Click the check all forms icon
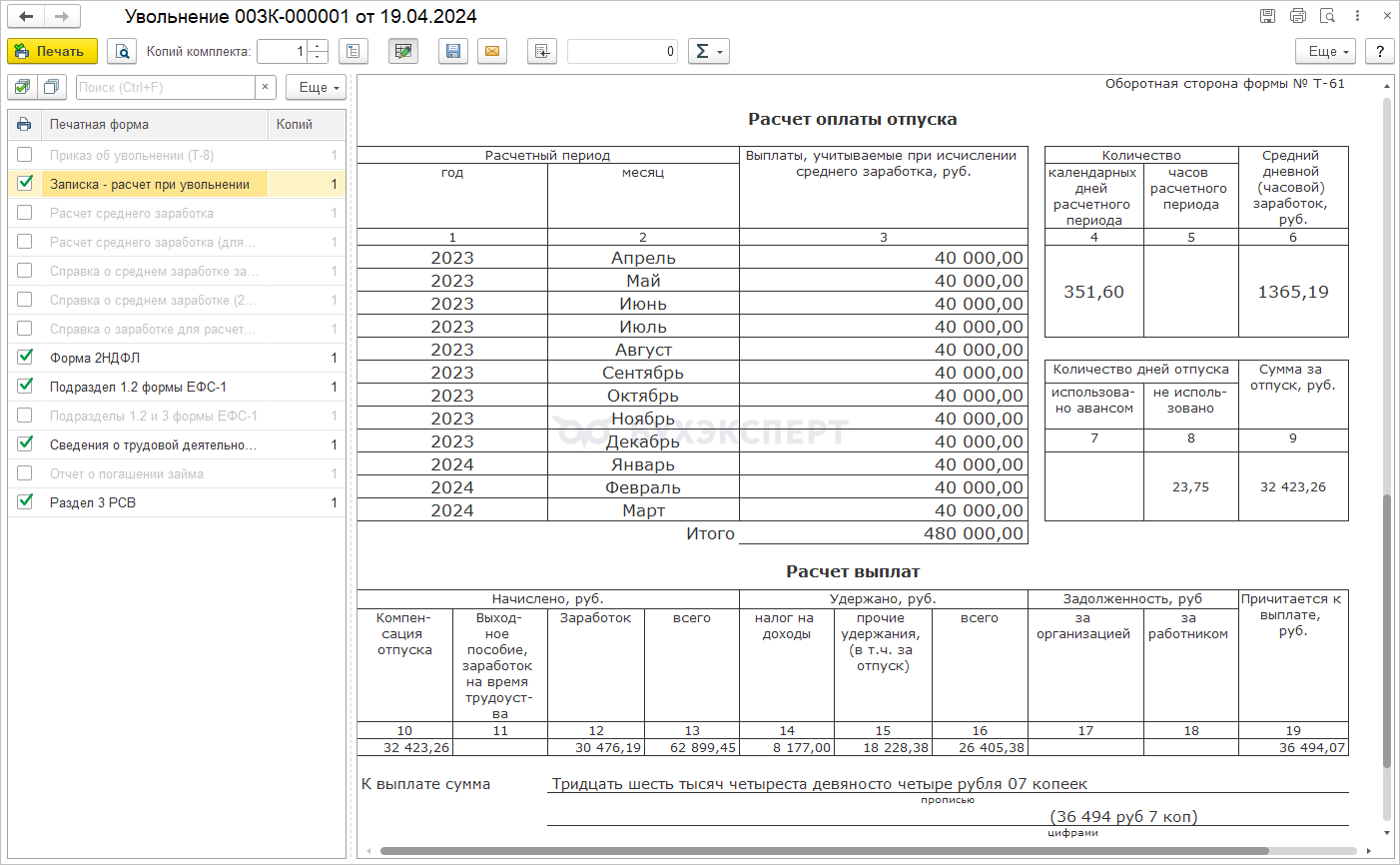Screen dimensions: 1400x865 (x=23, y=88)
